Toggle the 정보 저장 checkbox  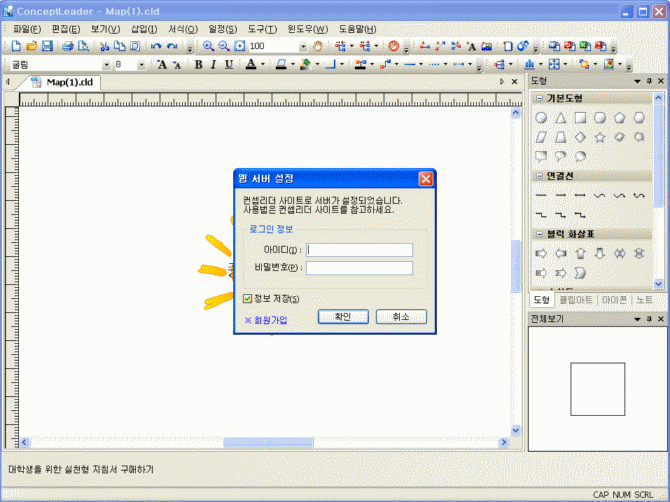click(248, 298)
